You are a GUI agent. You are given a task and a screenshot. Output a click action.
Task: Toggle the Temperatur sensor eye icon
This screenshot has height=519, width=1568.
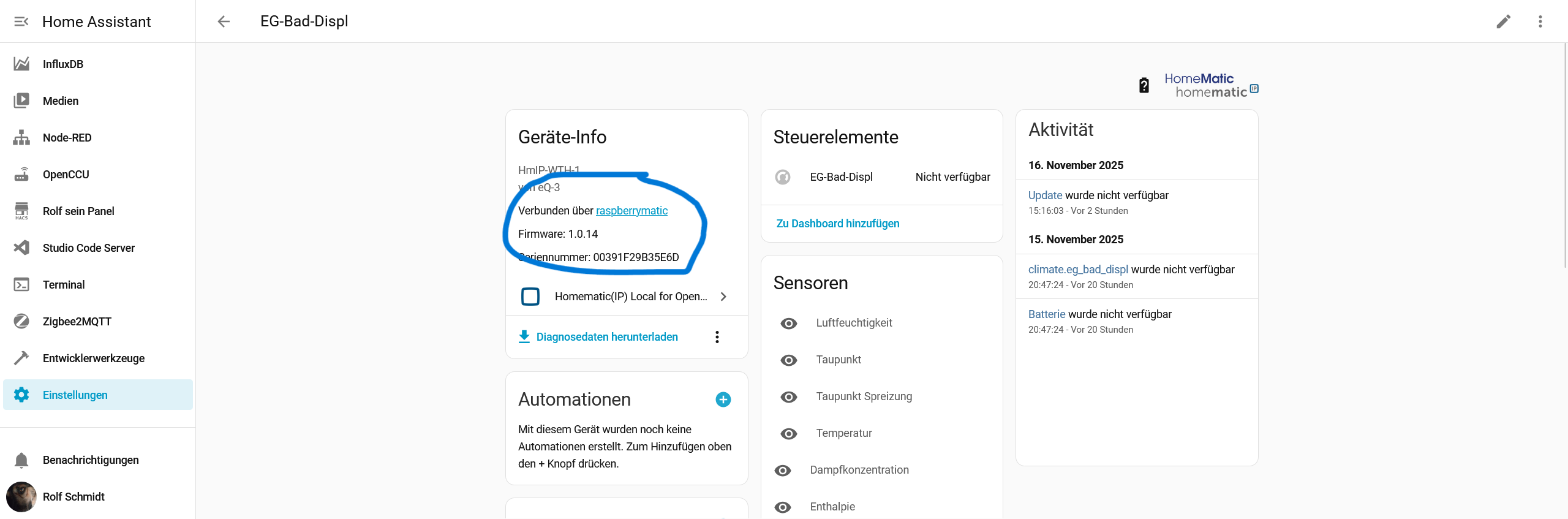pyautogui.click(x=789, y=434)
